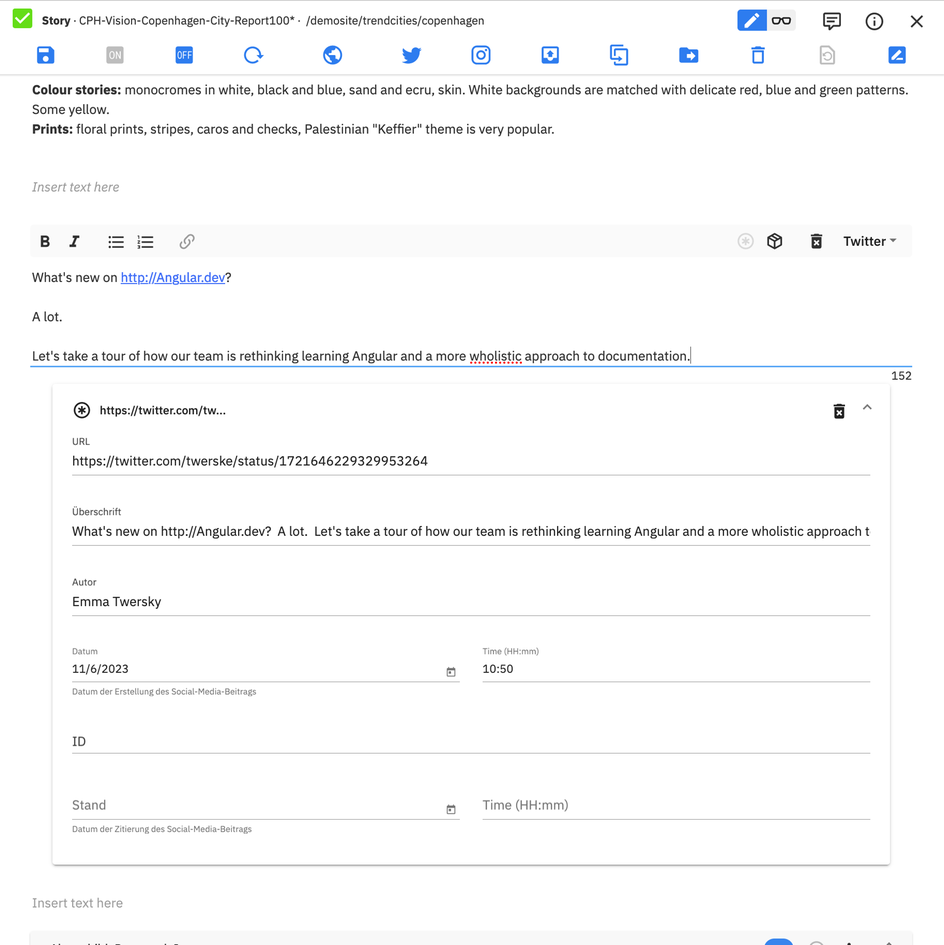Click the URL input field
The width and height of the screenshot is (944, 945).
pyautogui.click(x=471, y=462)
